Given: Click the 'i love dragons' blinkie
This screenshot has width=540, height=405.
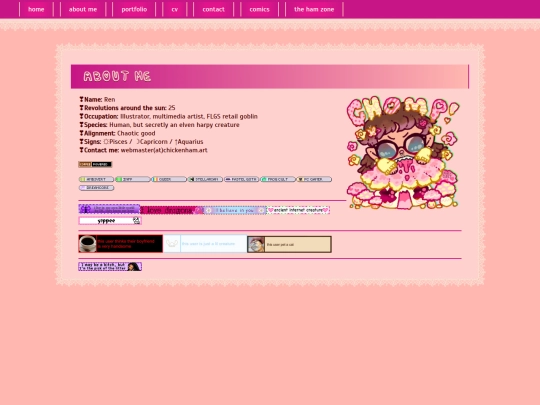Looking at the screenshot, I should (172, 210).
